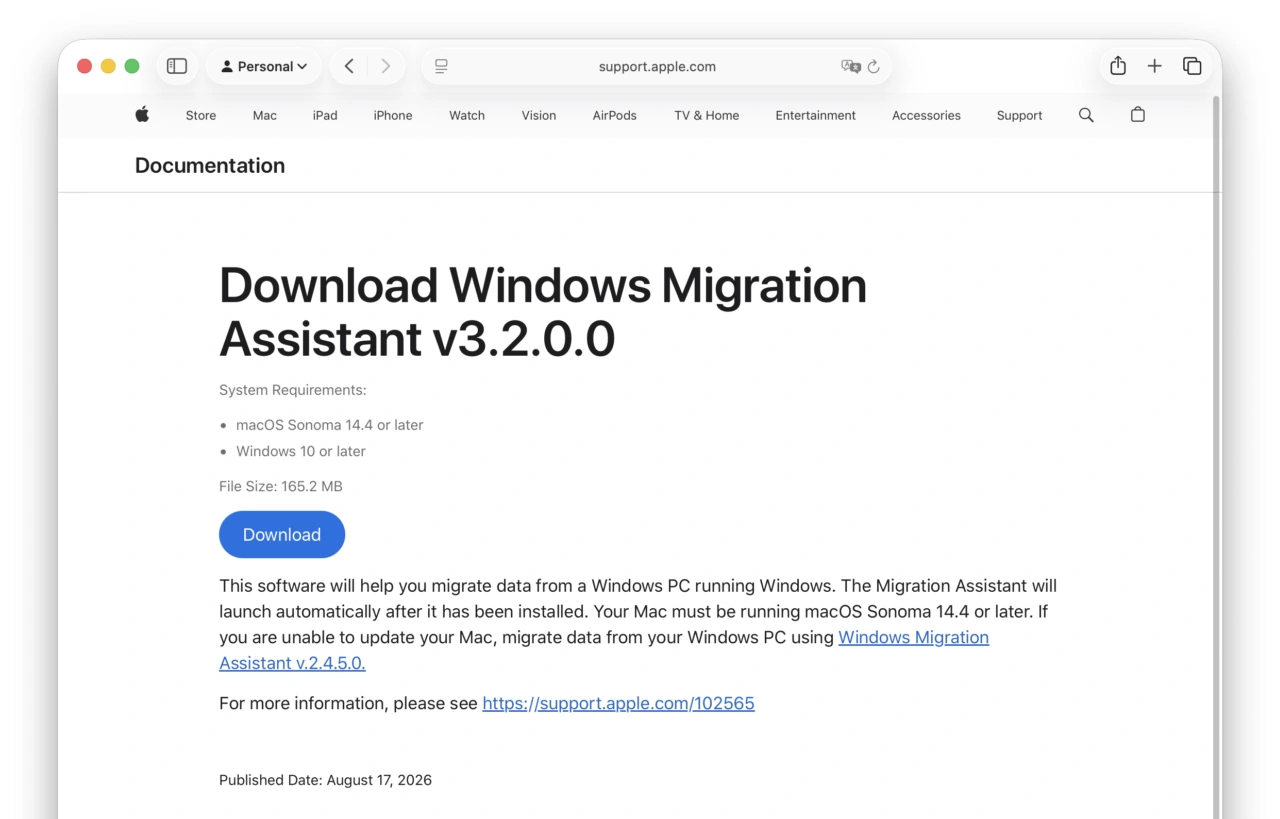Image resolution: width=1280 pixels, height=819 pixels.
Task: Click the 'Published Date: August 17, 2026' text
Action: (x=325, y=780)
